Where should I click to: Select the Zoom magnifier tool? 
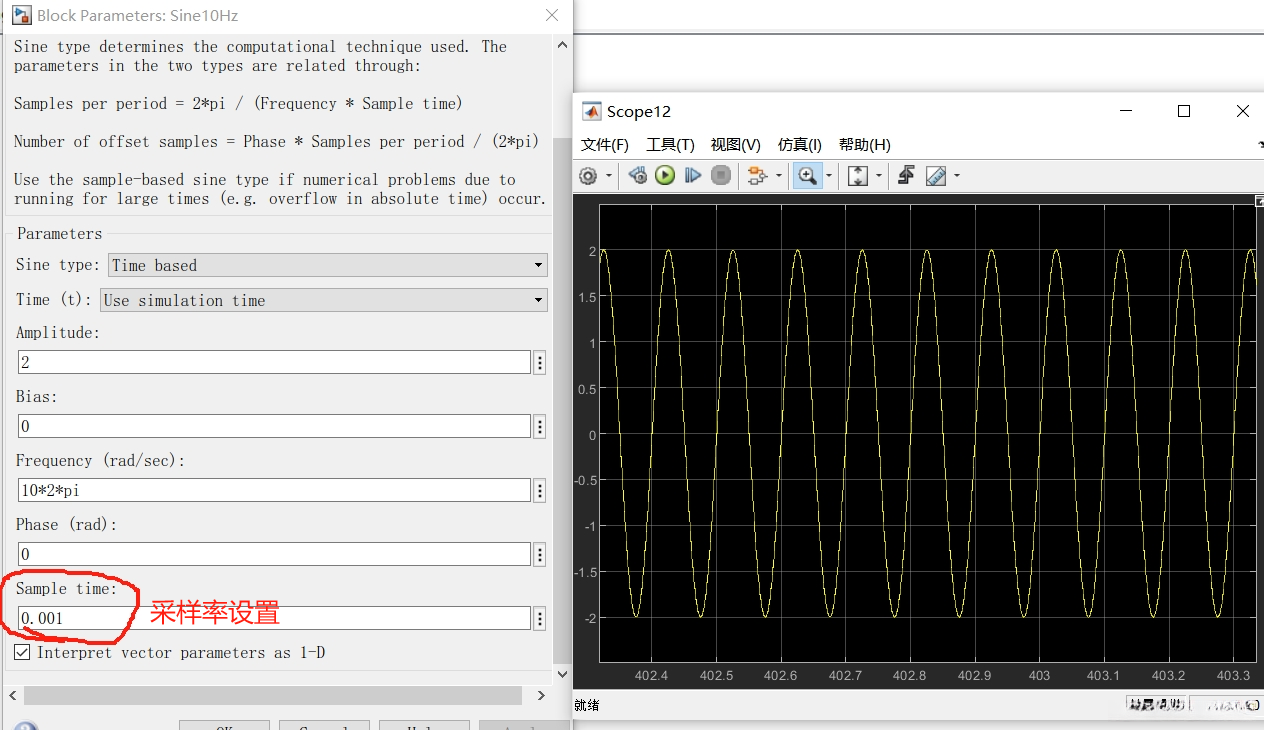pyautogui.click(x=805, y=176)
